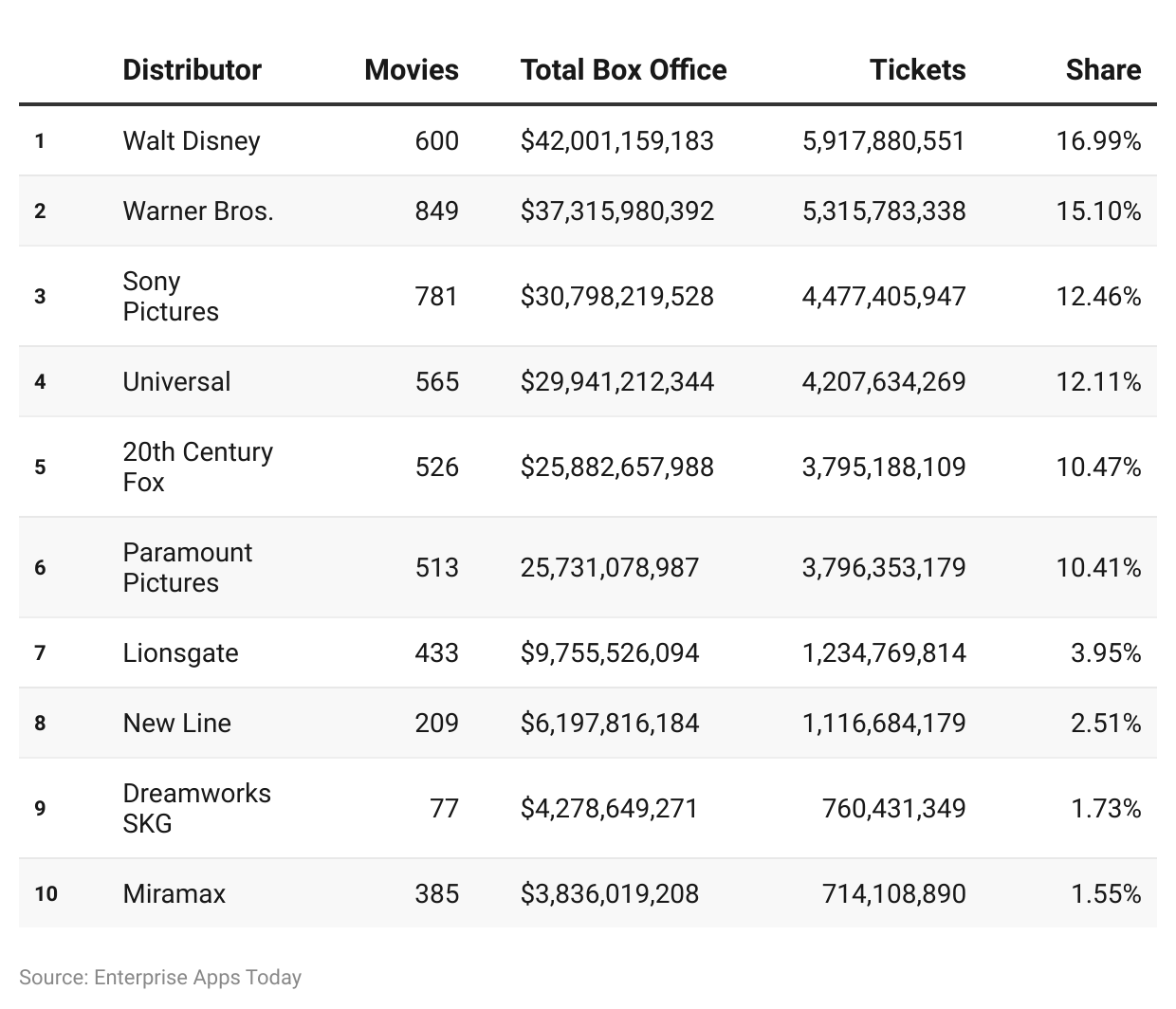Click Walt Disney's 16.99% share value
This screenshot has height=1009, width=1176.
(x=1099, y=140)
